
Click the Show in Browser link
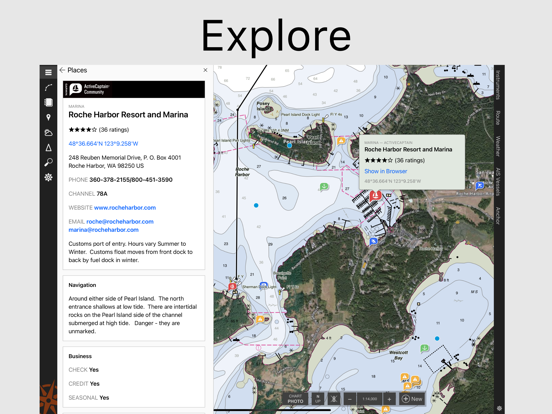point(386,171)
